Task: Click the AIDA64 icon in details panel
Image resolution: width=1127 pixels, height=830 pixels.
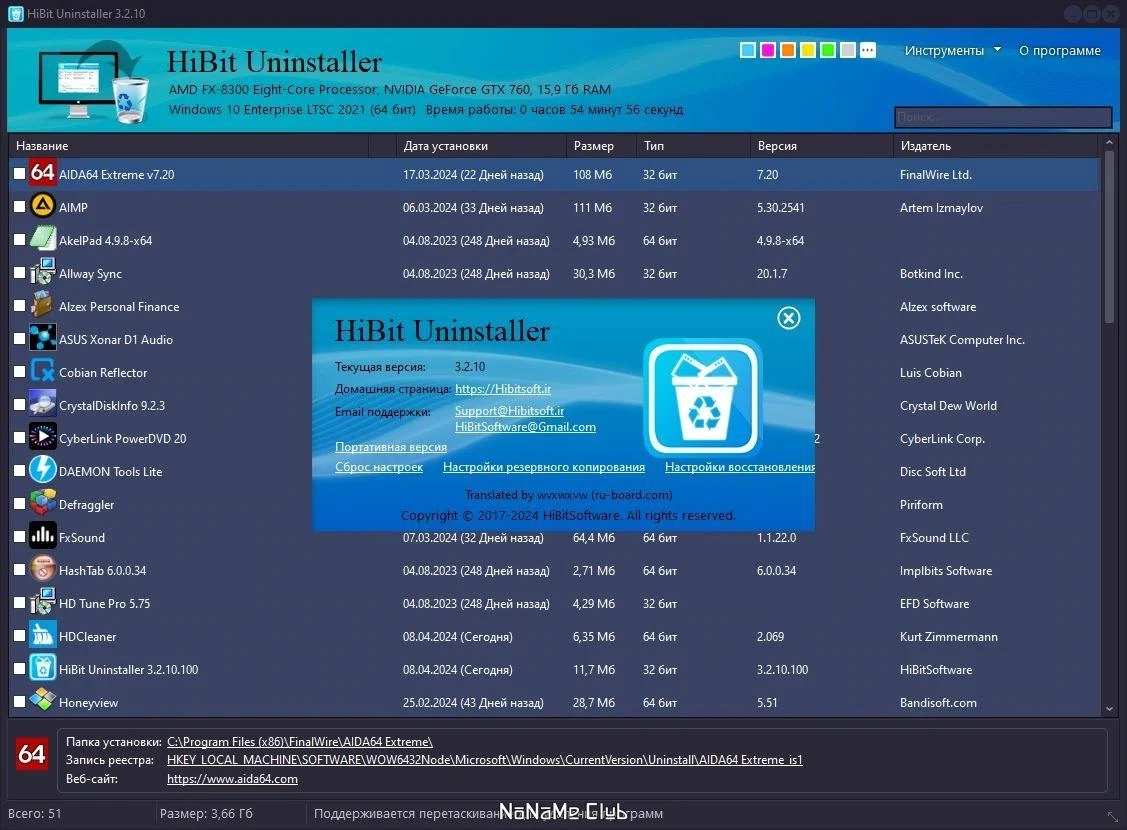Action: click(x=32, y=754)
